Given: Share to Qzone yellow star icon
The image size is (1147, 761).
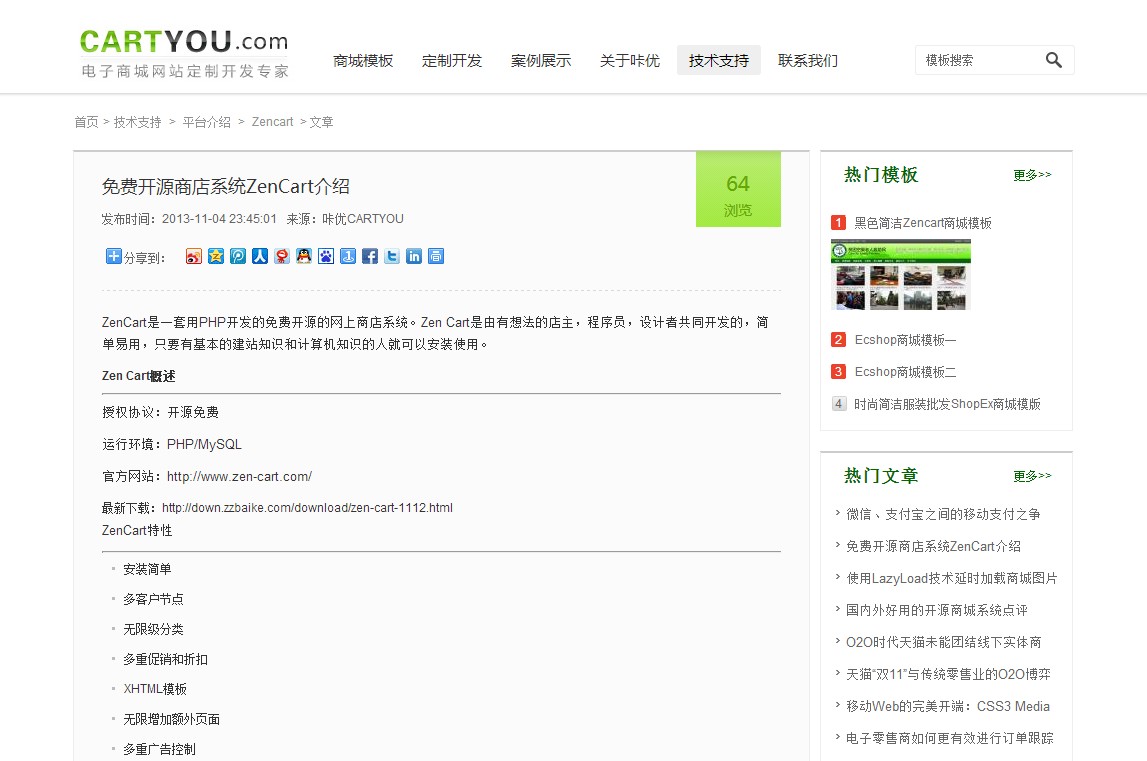Looking at the screenshot, I should coord(216,256).
